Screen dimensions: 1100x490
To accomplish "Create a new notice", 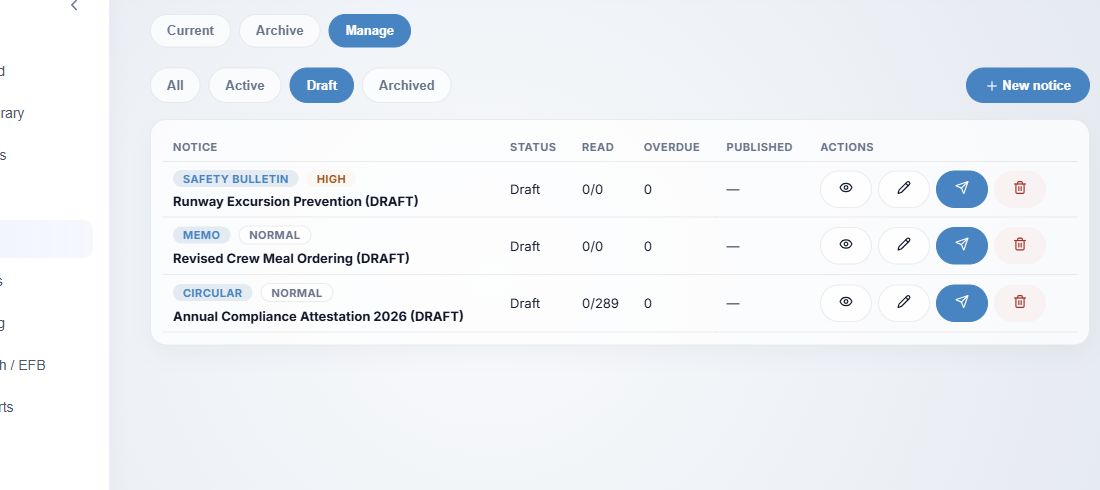I will (1028, 86).
